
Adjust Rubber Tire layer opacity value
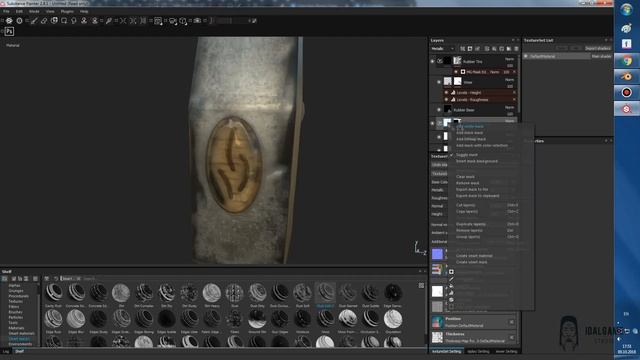click(x=510, y=65)
